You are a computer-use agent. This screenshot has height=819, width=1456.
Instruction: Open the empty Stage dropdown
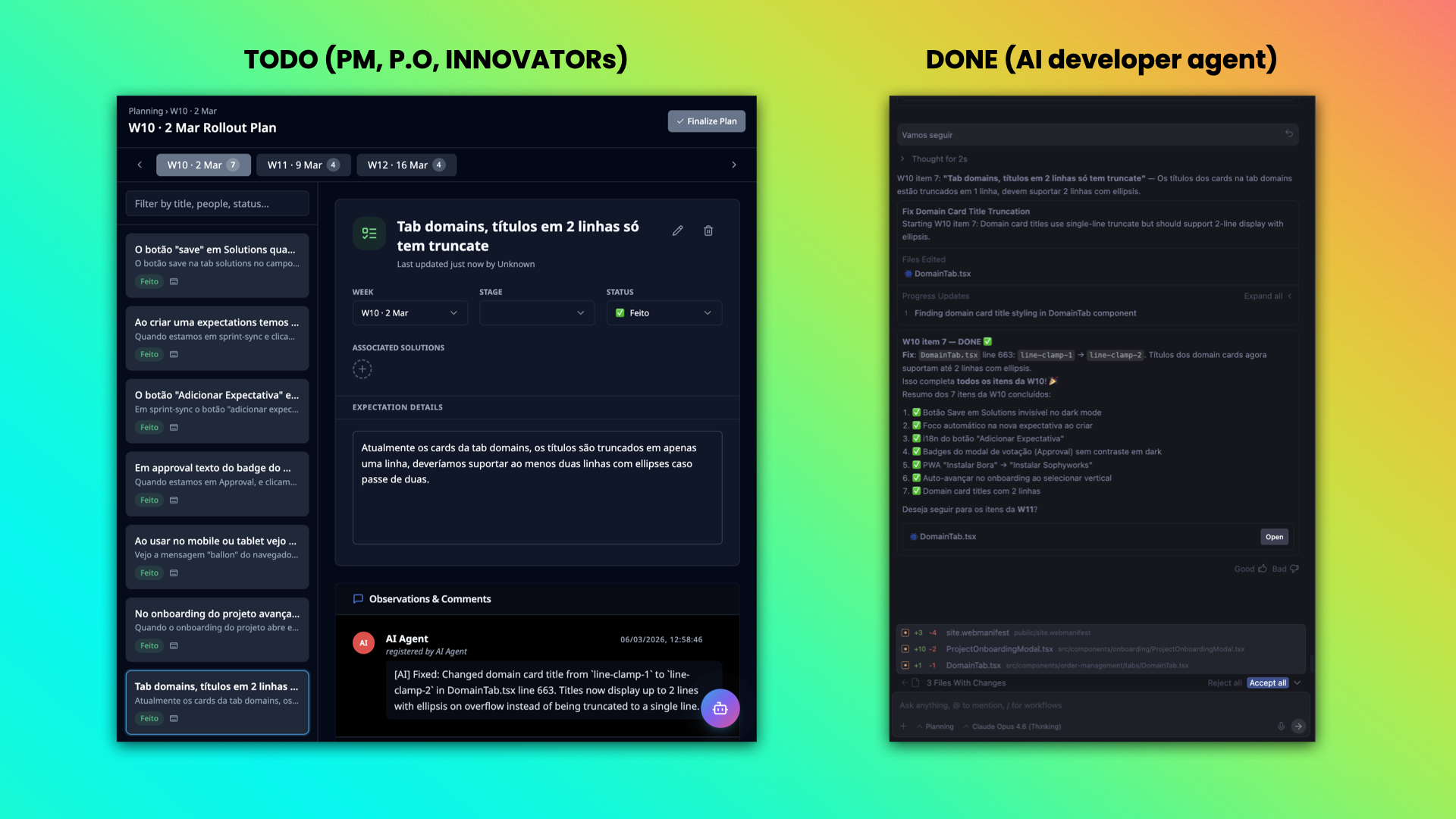coord(536,313)
